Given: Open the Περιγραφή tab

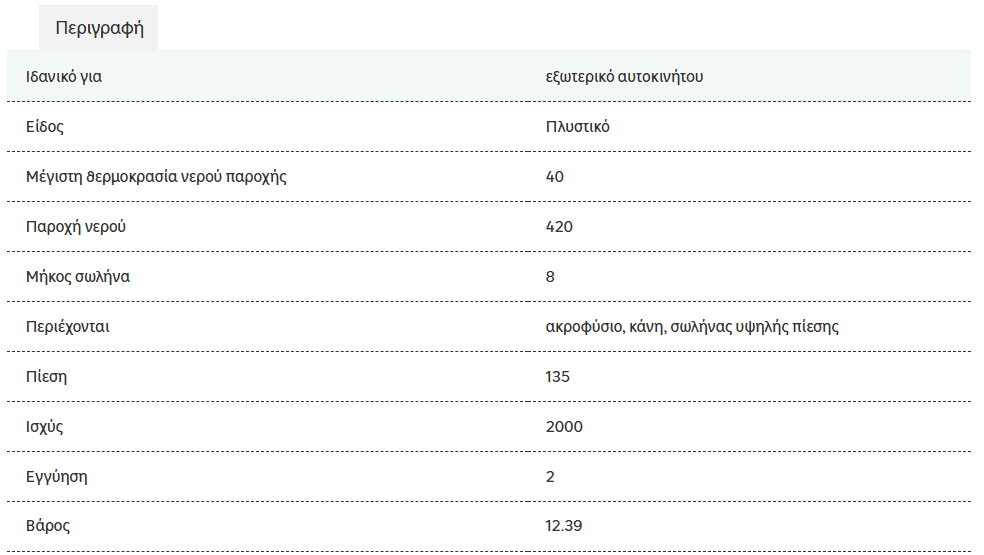Looking at the screenshot, I should (99, 28).
